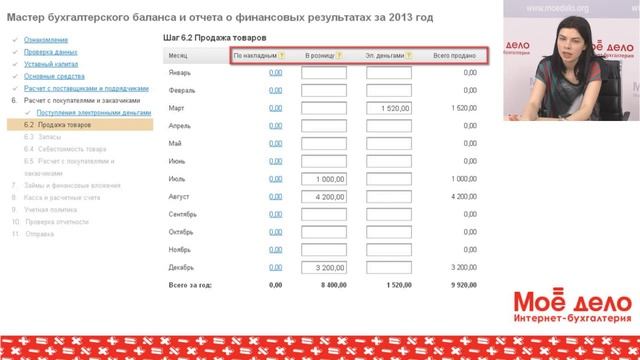This screenshot has height=360, width=640.
Task: Click help icon next to В розницу
Action: pyautogui.click(x=339, y=56)
